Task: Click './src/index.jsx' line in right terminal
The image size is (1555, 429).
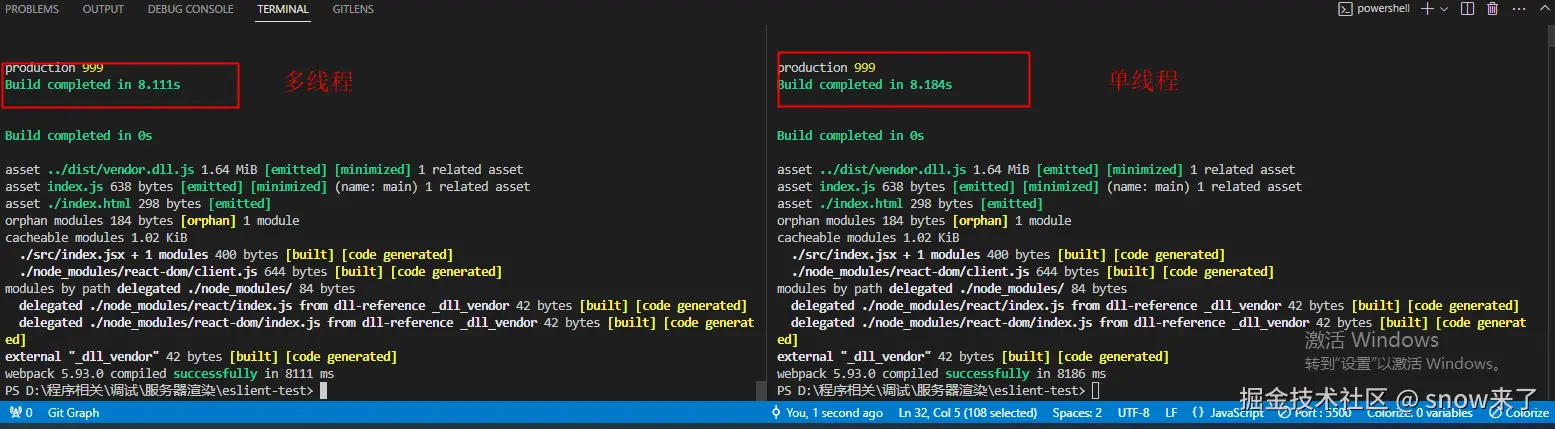Action: pos(1007,255)
